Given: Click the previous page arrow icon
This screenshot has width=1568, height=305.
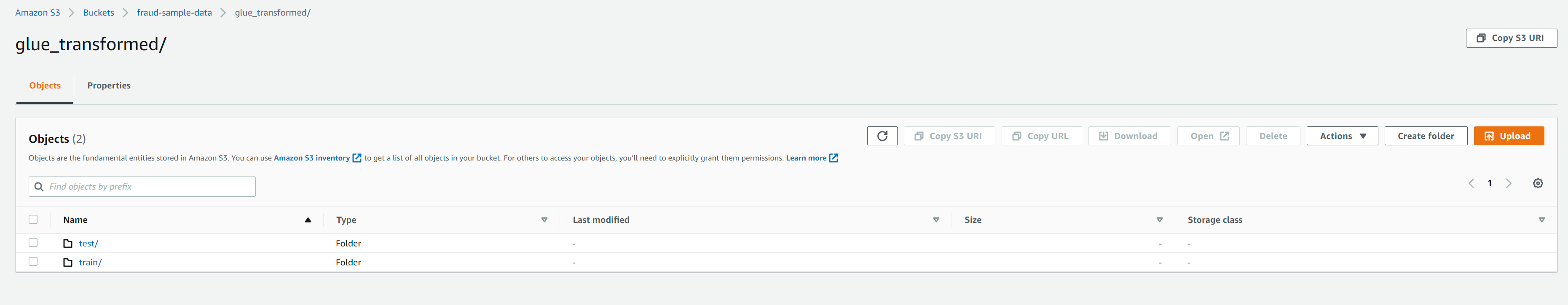Looking at the screenshot, I should coord(1471,183).
